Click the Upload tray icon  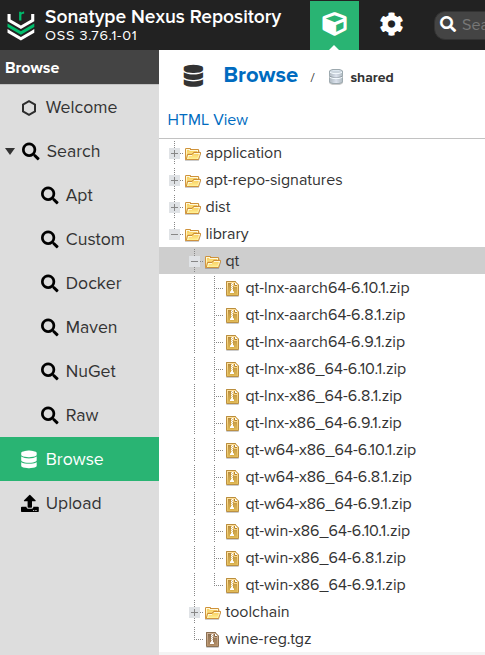[30, 503]
